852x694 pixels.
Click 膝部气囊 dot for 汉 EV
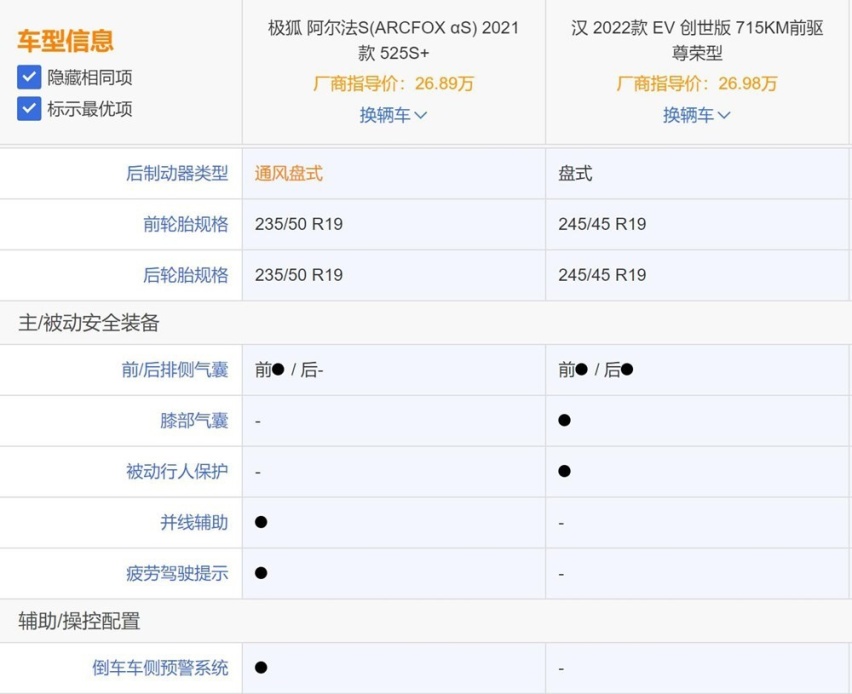[x=564, y=421]
